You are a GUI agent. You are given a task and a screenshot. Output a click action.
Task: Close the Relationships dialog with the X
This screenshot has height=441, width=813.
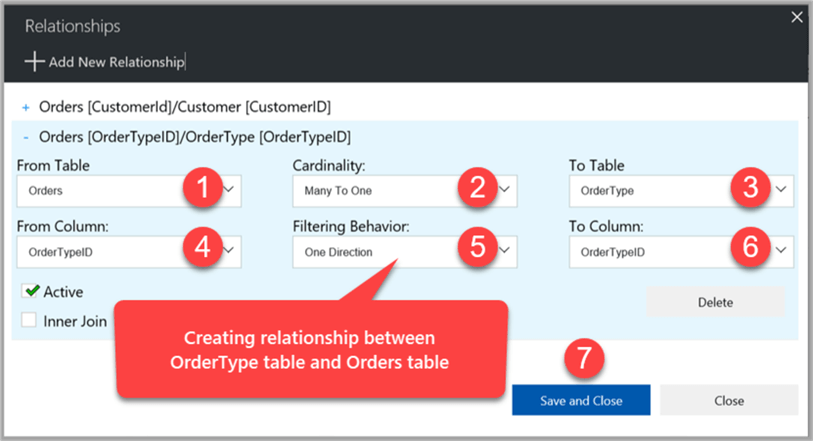pos(797,18)
